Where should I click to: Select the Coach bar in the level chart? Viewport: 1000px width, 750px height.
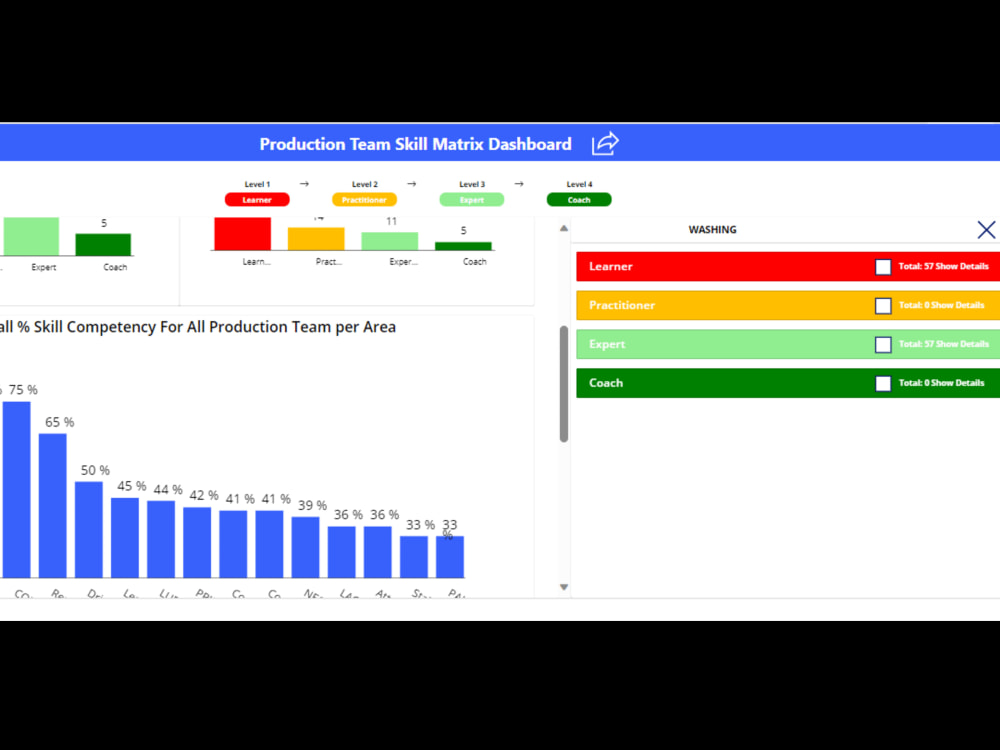point(463,243)
